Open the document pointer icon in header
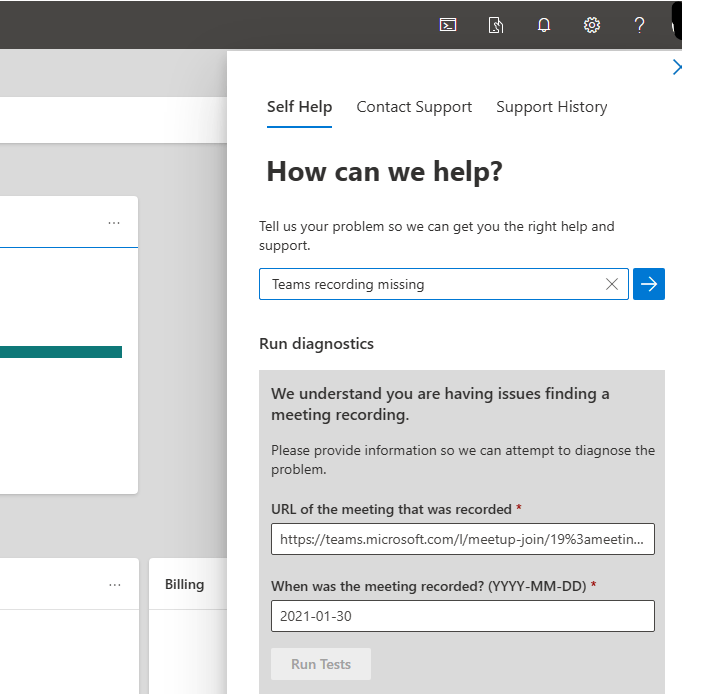This screenshot has height=694, width=702. [496, 25]
